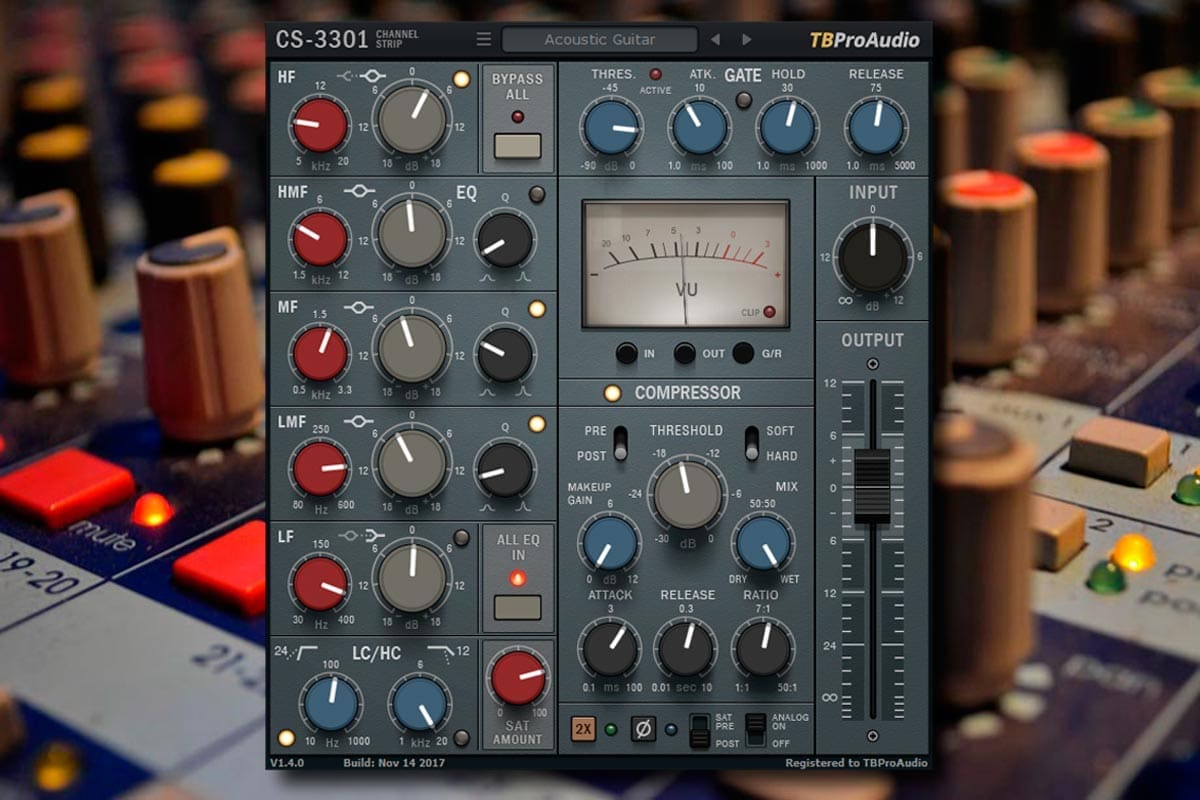
Task: Click the gate HOLD knob
Action: 788,126
